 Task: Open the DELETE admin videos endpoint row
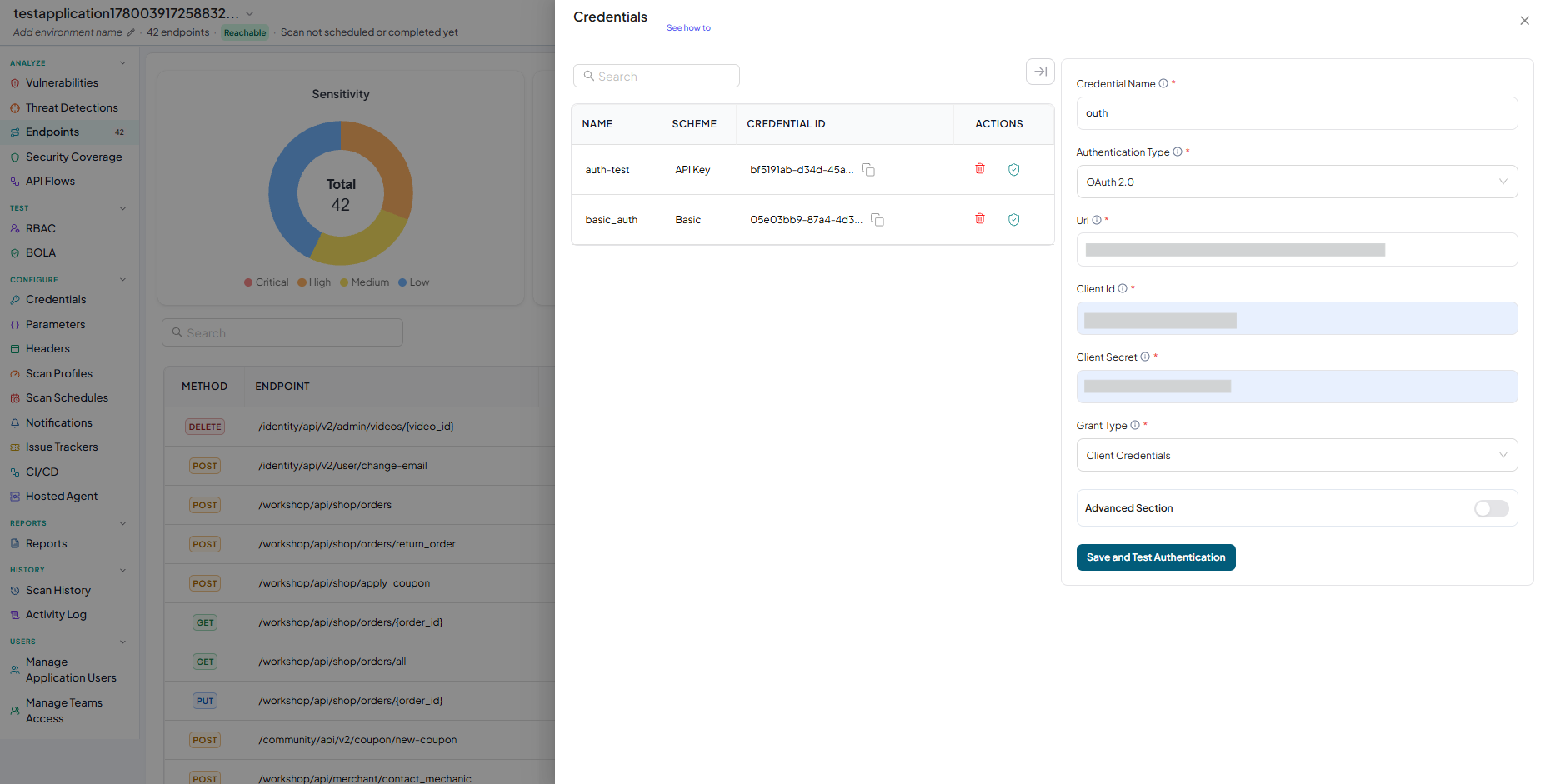tap(360, 427)
